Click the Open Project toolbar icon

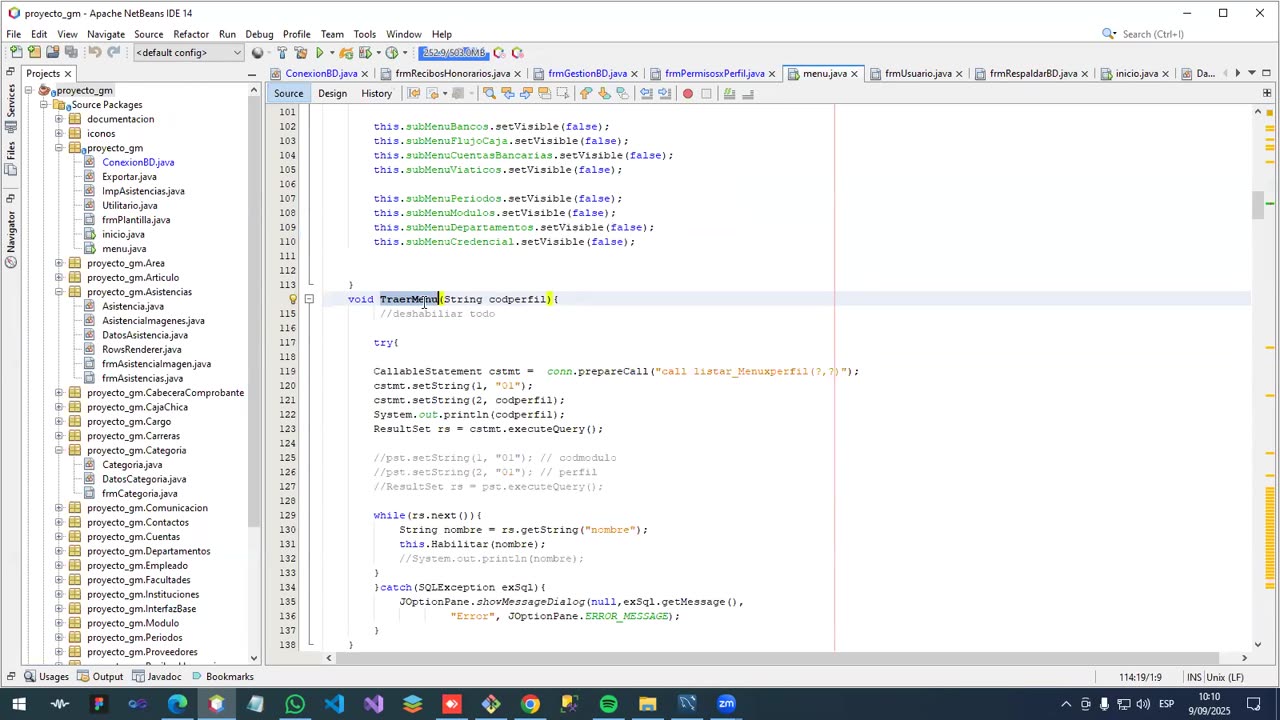(x=52, y=52)
